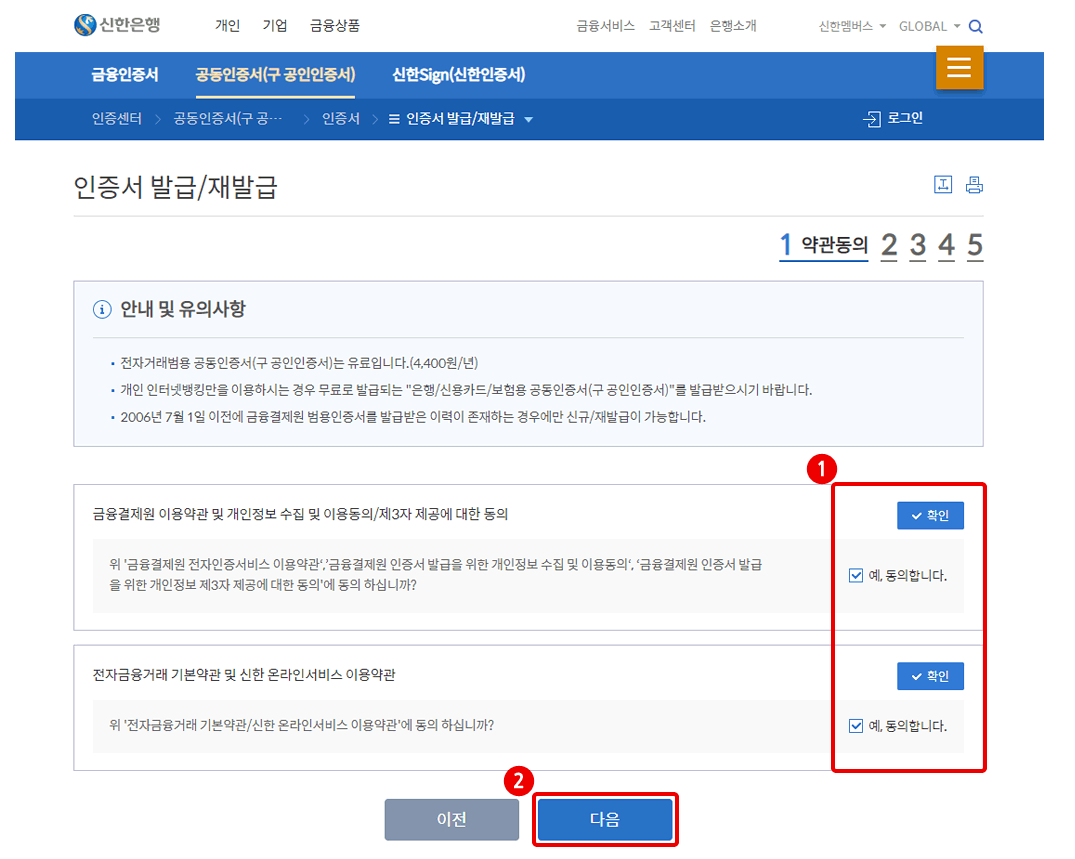
Task: Click the text size adjustment icon
Action: [x=943, y=184]
